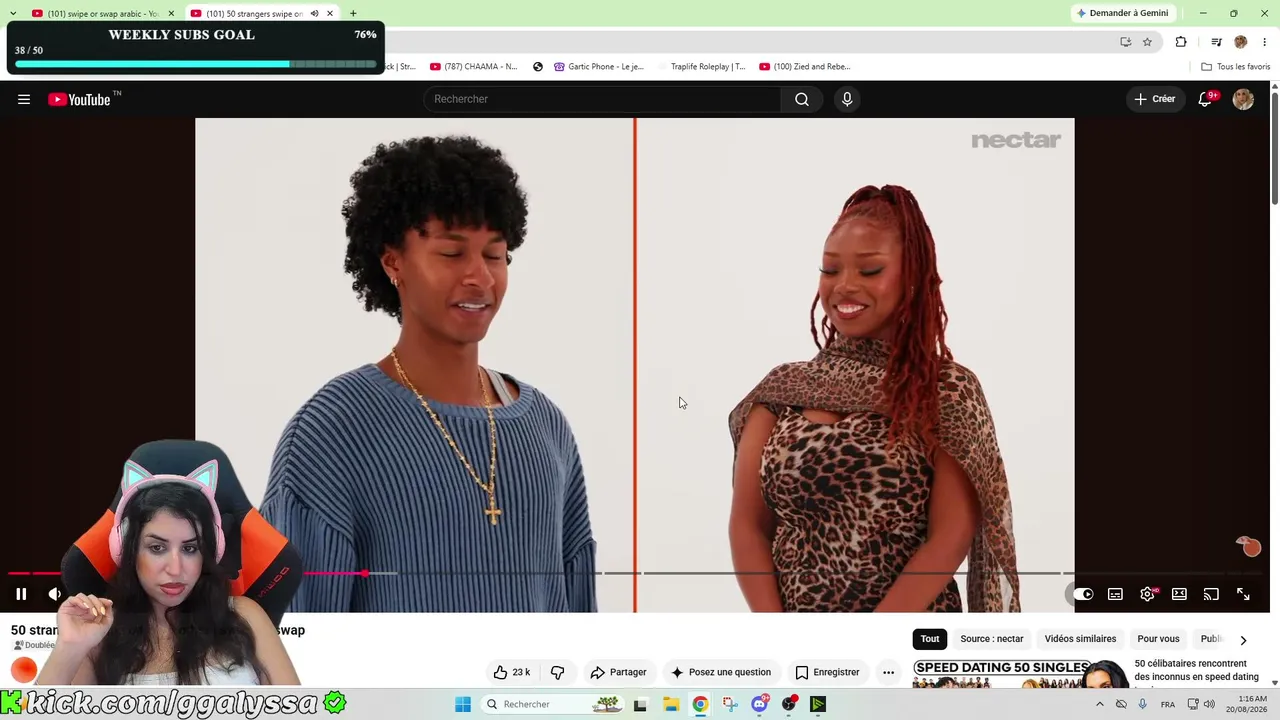
Task: Open File Explorer from the taskbar
Action: click(x=671, y=704)
